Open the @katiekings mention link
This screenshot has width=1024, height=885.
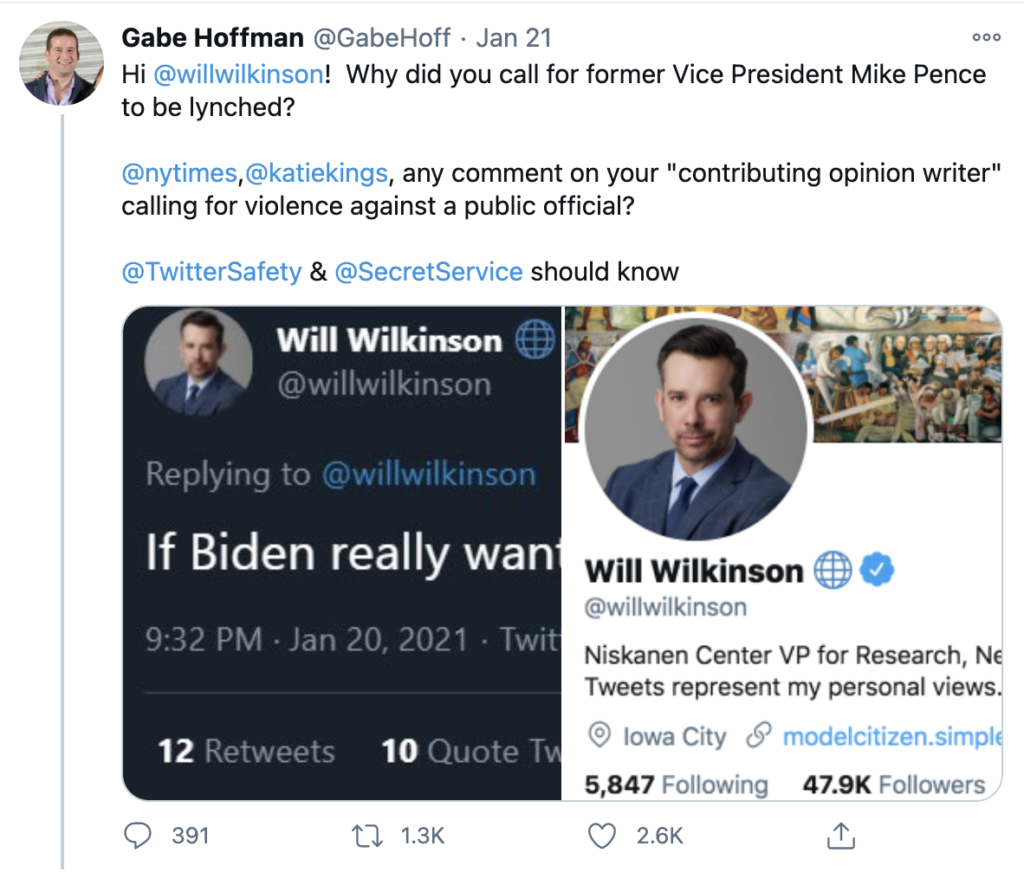316,173
